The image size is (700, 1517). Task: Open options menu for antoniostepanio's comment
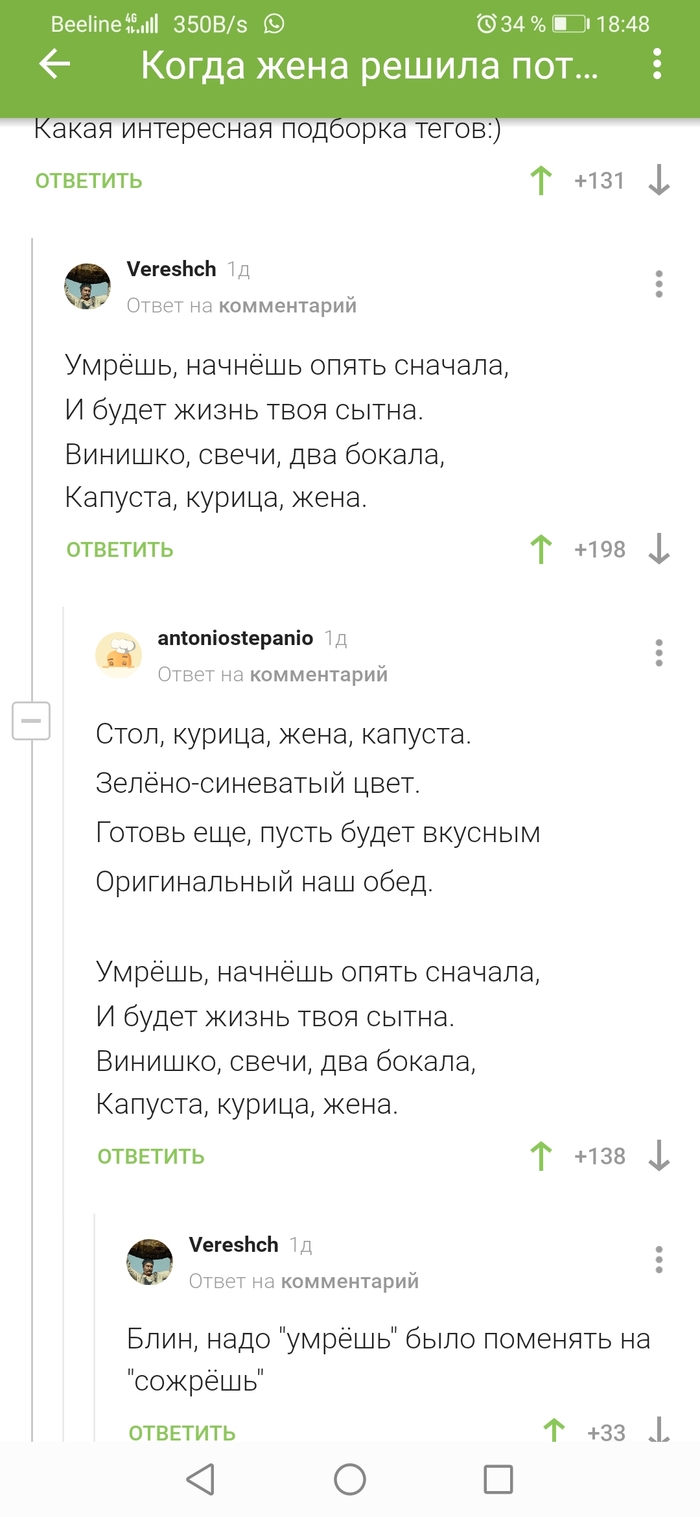(659, 653)
